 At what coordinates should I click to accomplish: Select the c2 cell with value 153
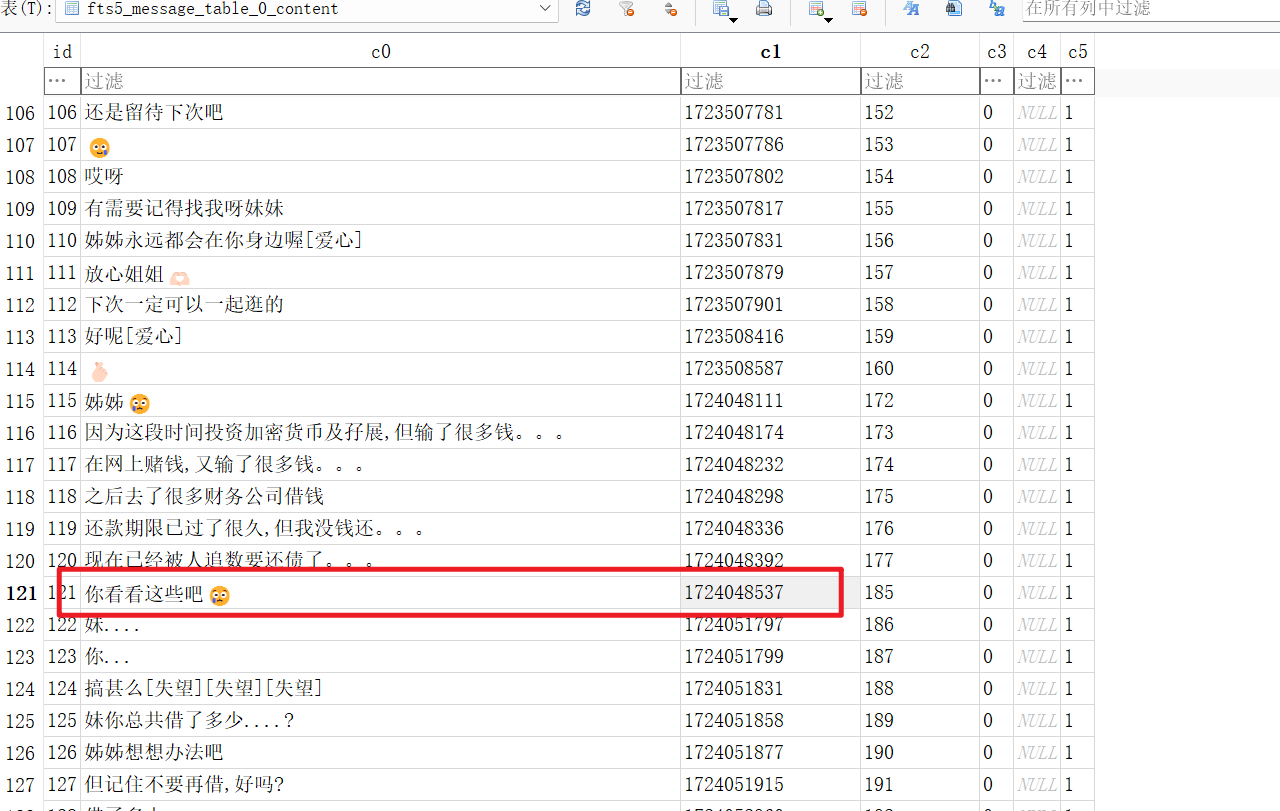[920, 145]
